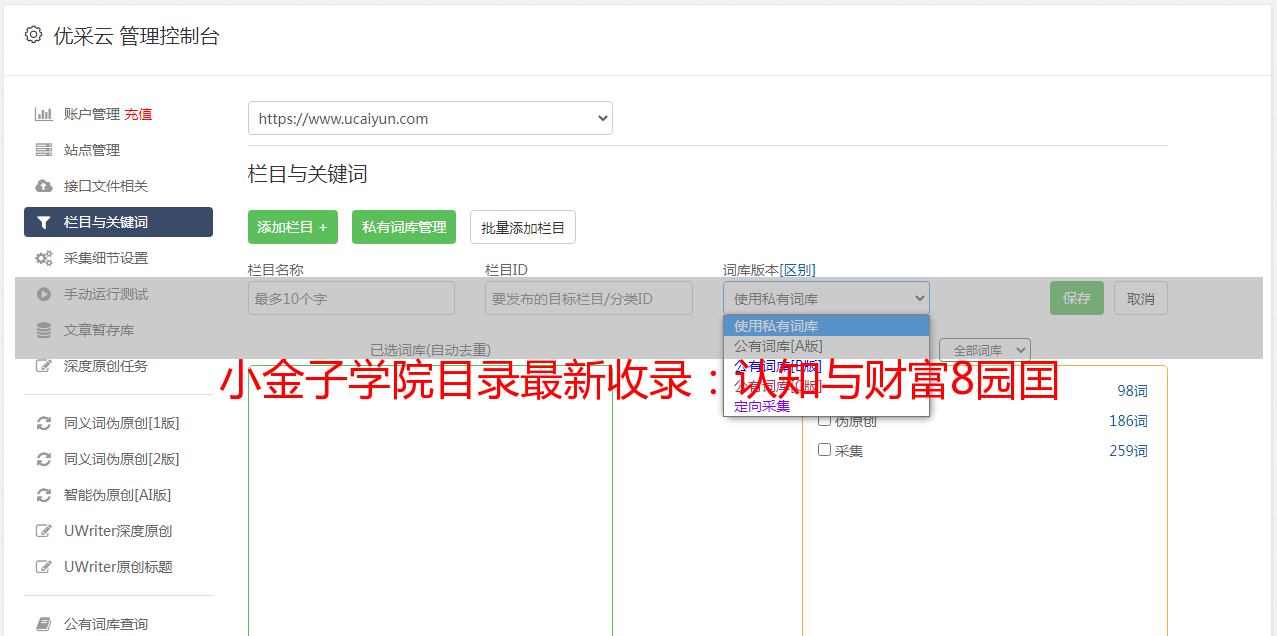Click the 私有词库管理 button
Viewport: 1277px width, 636px height.
pyautogui.click(x=404, y=227)
